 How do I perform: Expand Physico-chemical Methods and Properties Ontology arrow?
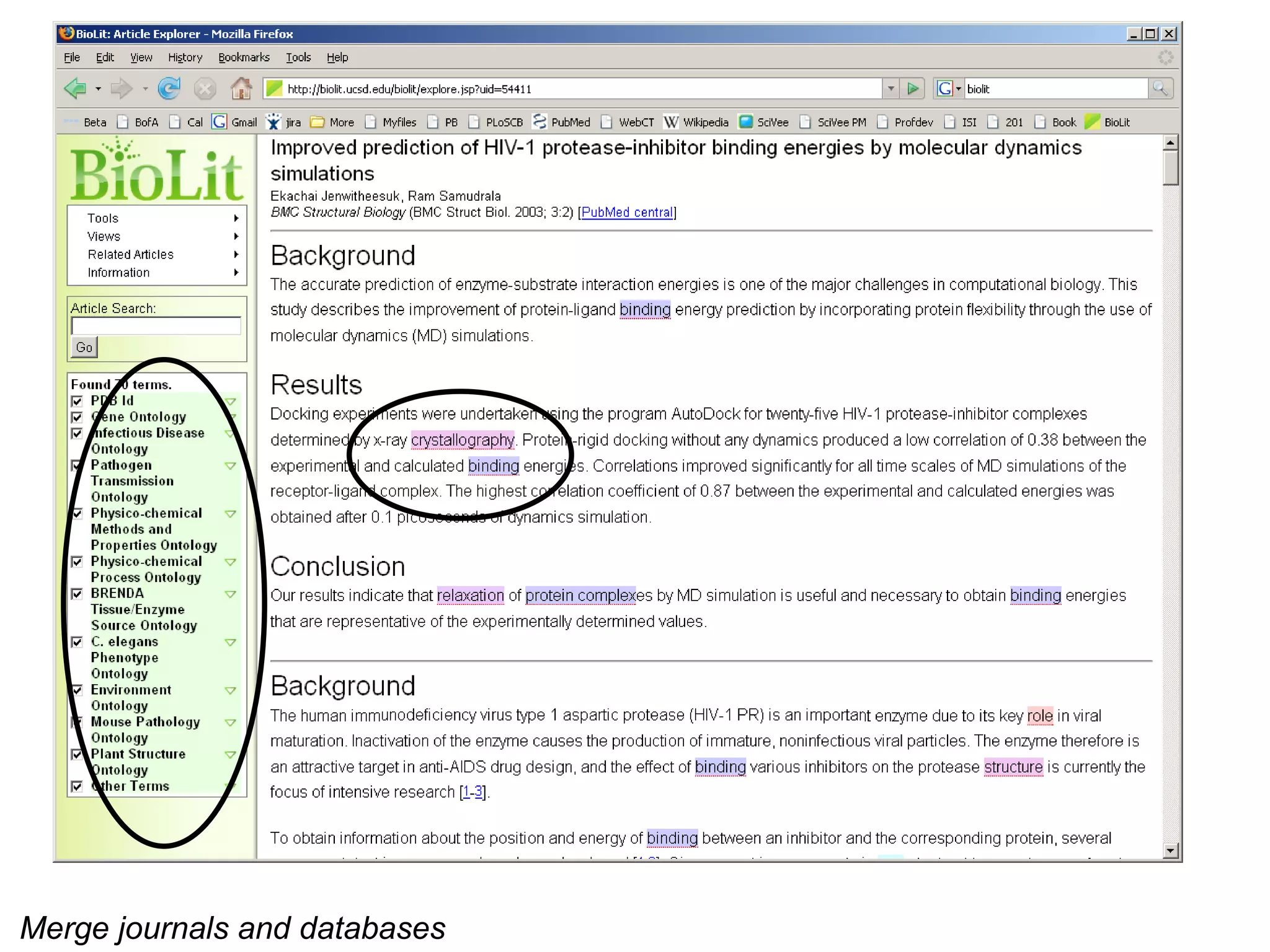(x=230, y=514)
